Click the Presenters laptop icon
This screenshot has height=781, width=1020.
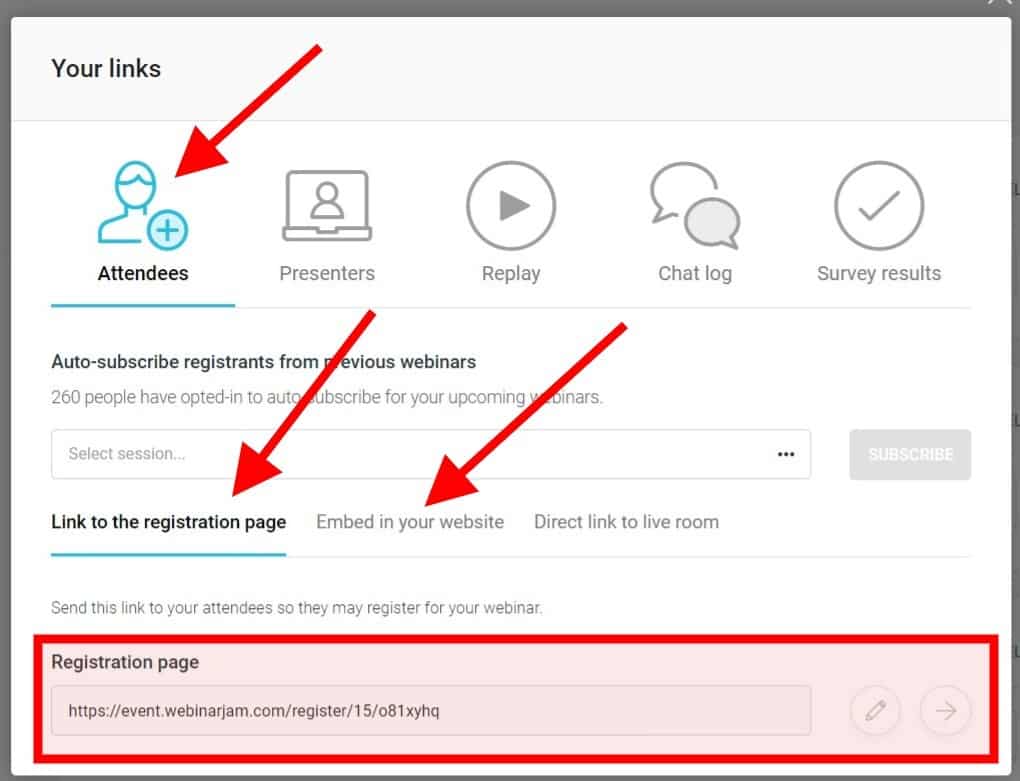327,205
